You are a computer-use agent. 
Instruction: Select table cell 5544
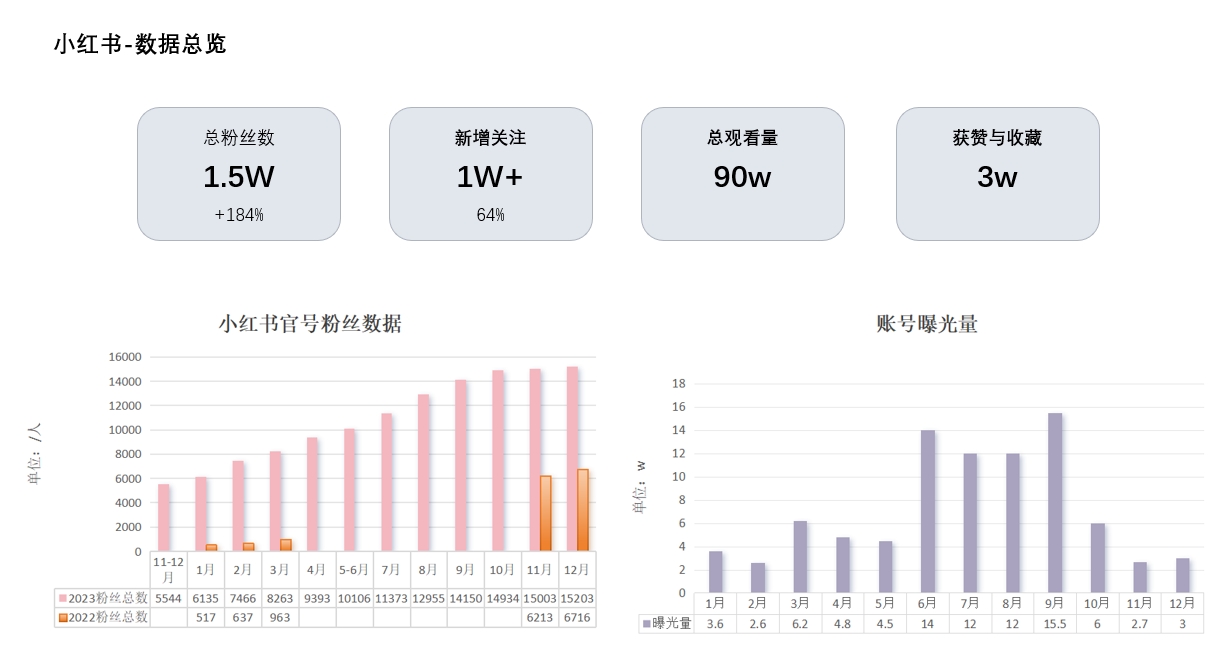tap(169, 598)
